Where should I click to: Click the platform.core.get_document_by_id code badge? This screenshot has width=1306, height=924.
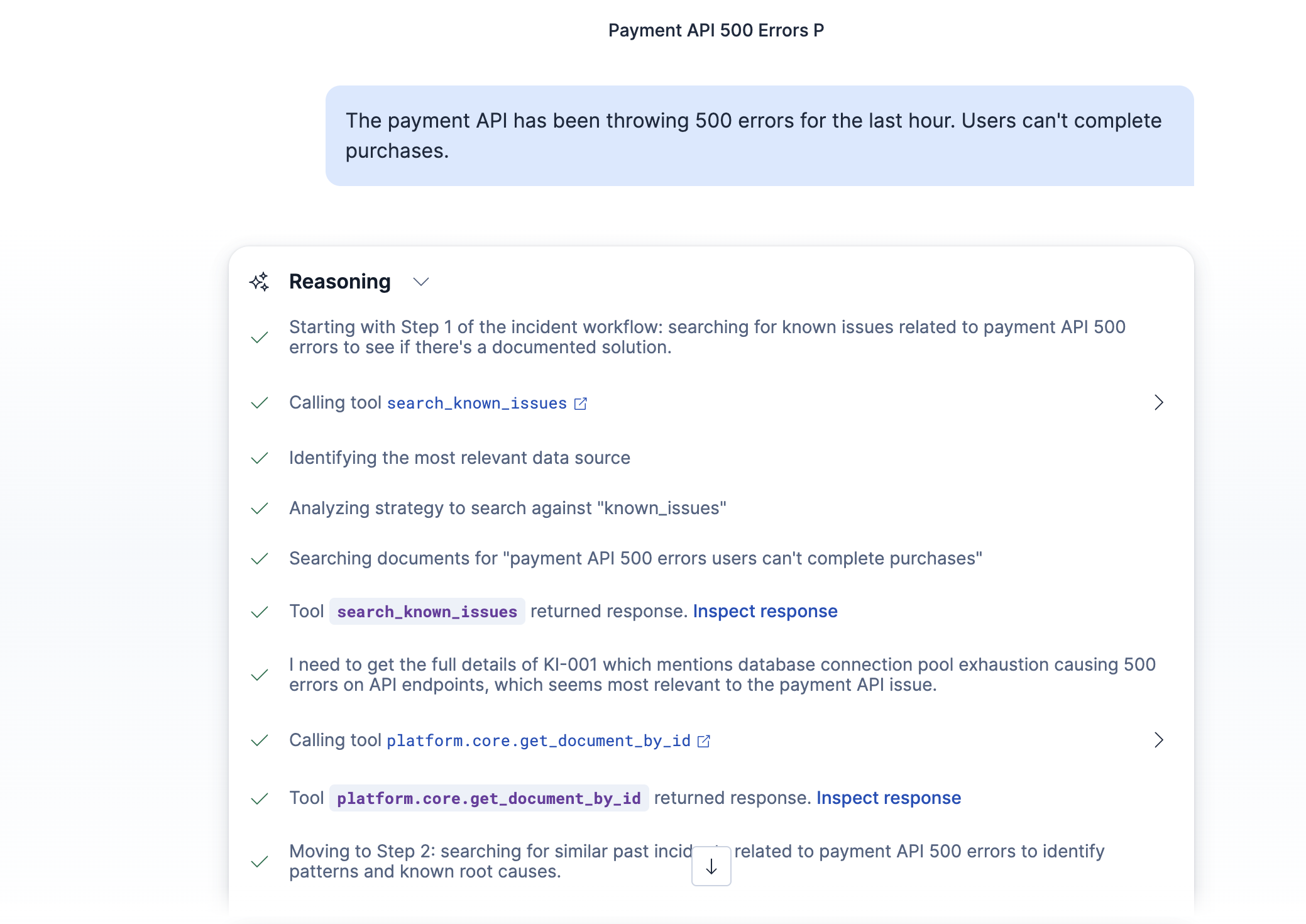(x=489, y=798)
